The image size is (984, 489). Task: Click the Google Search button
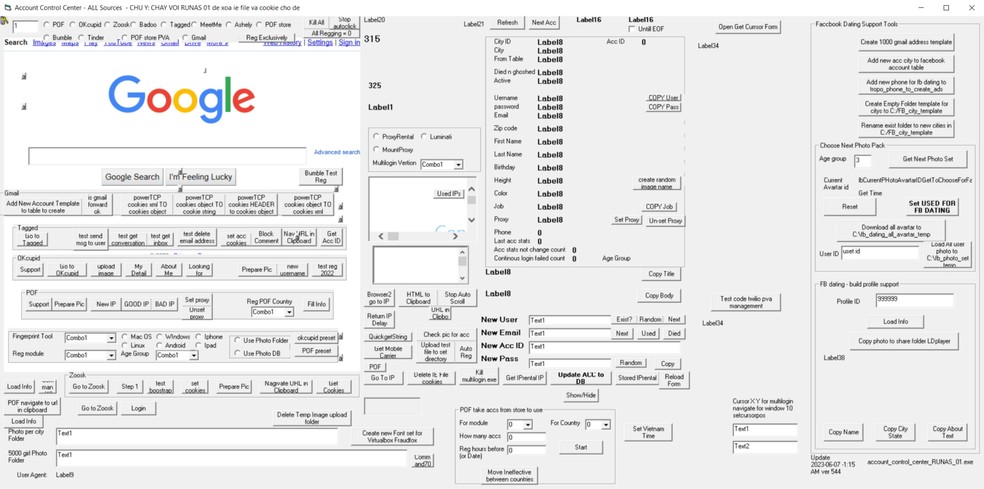[132, 177]
